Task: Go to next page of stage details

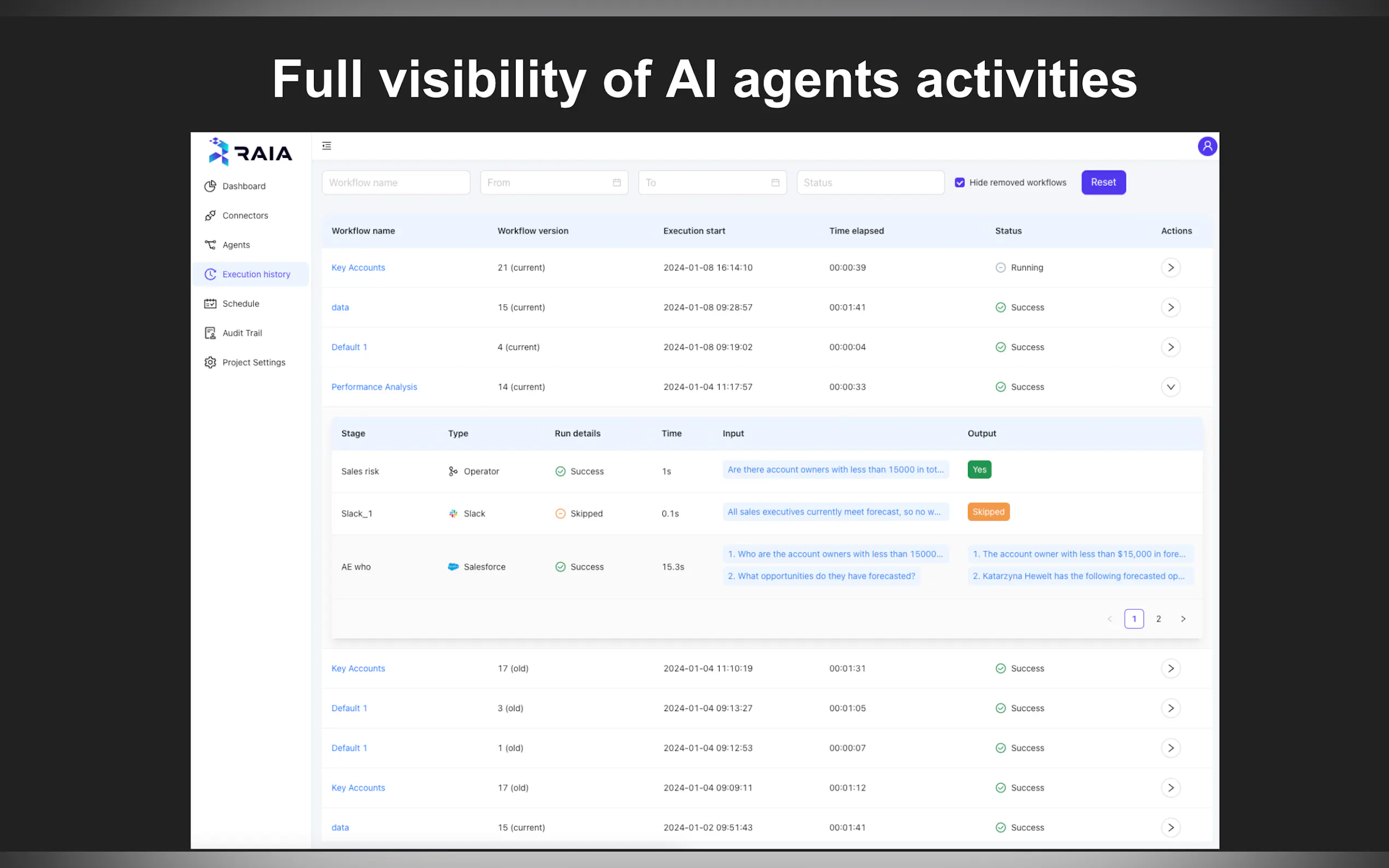Action: (1183, 619)
